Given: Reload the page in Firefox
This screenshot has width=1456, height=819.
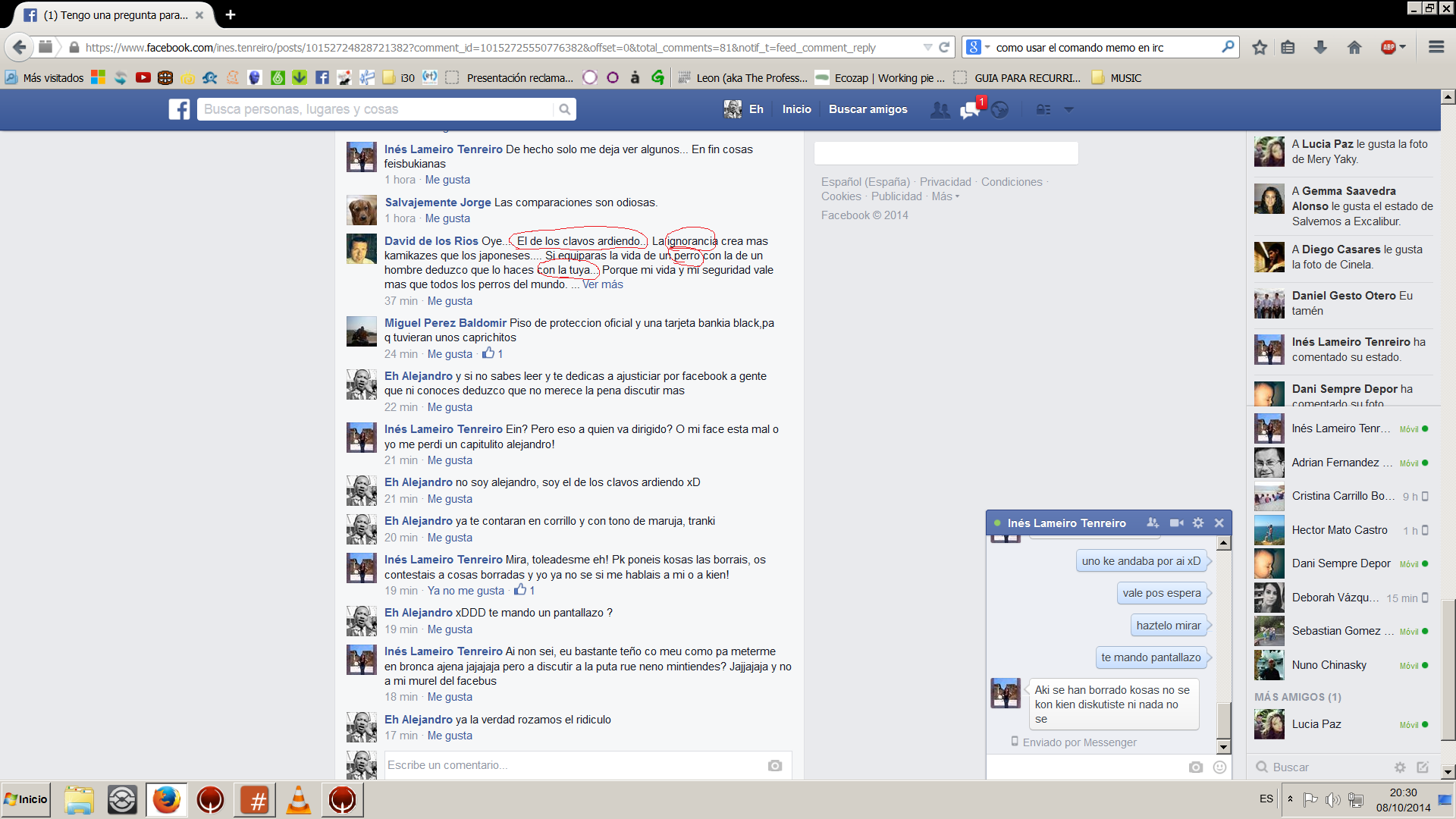Looking at the screenshot, I should (944, 47).
